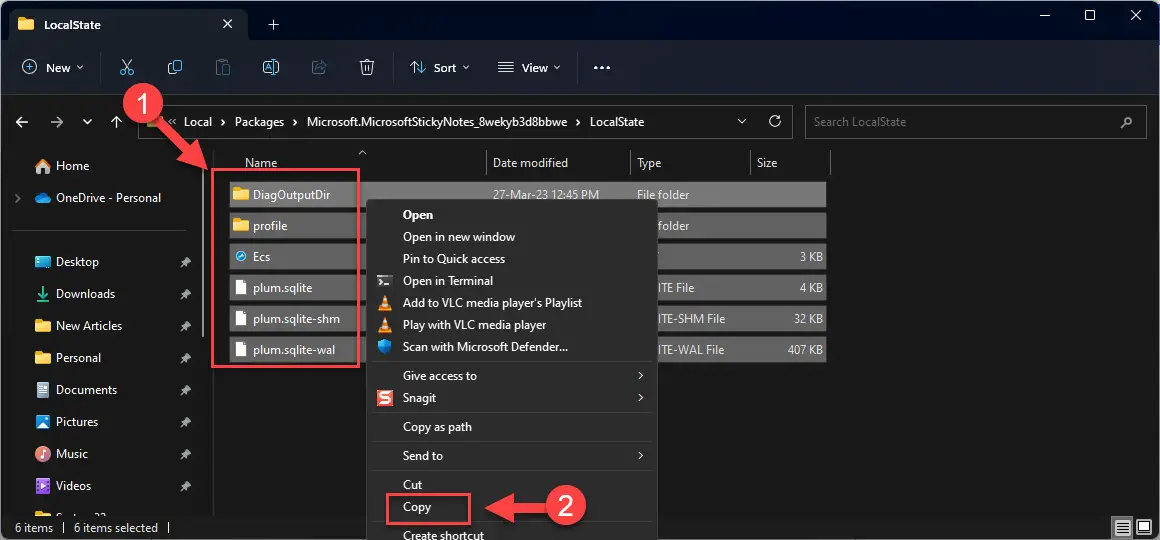This screenshot has height=540, width=1160.
Task: Go forward with the right arrow
Action: (x=57, y=122)
